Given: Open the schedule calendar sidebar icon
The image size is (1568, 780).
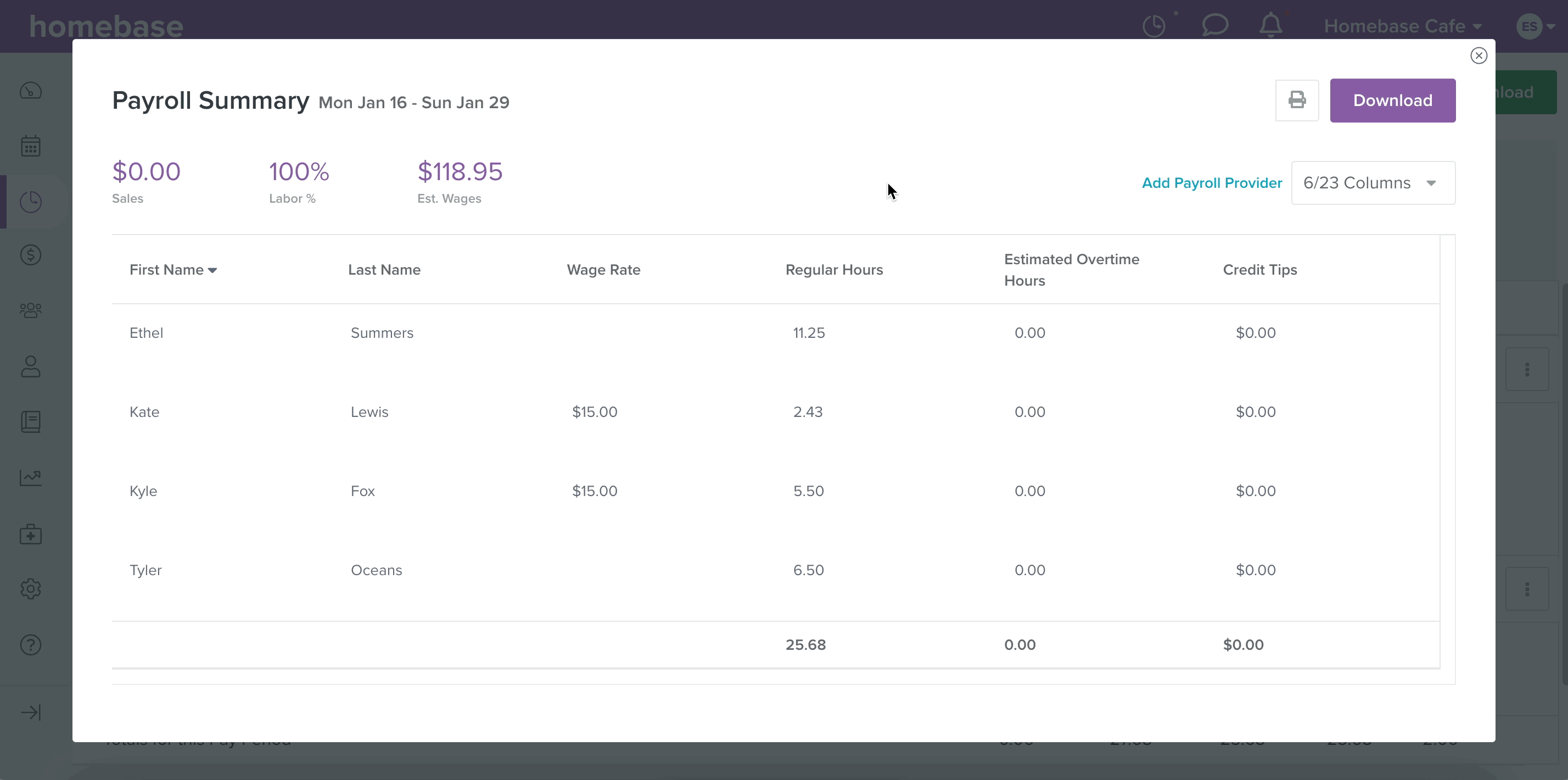Looking at the screenshot, I should coord(30,146).
